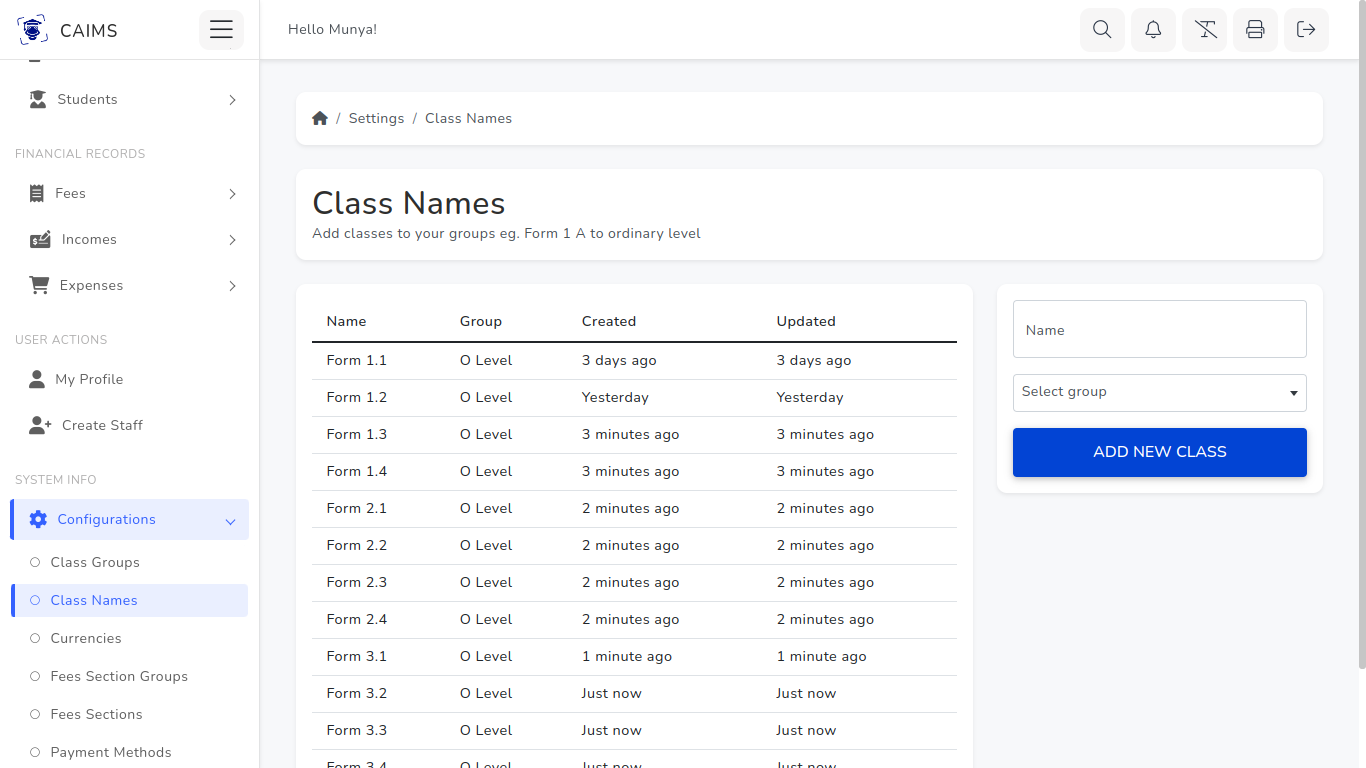Click the text format toolbar icon
Screen dimensions: 1366x768
click(1204, 30)
